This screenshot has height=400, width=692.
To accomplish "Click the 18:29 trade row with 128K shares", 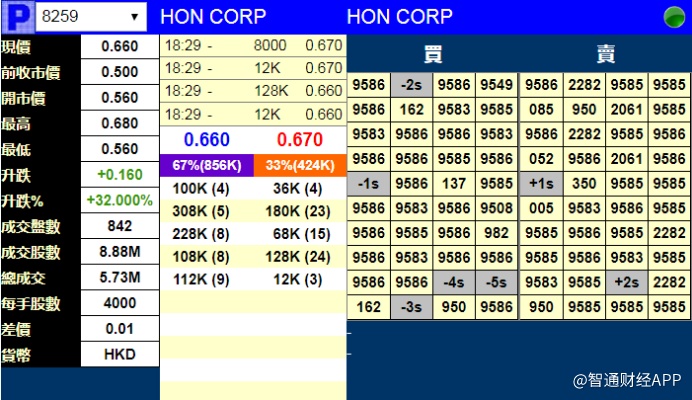I will coord(253,91).
